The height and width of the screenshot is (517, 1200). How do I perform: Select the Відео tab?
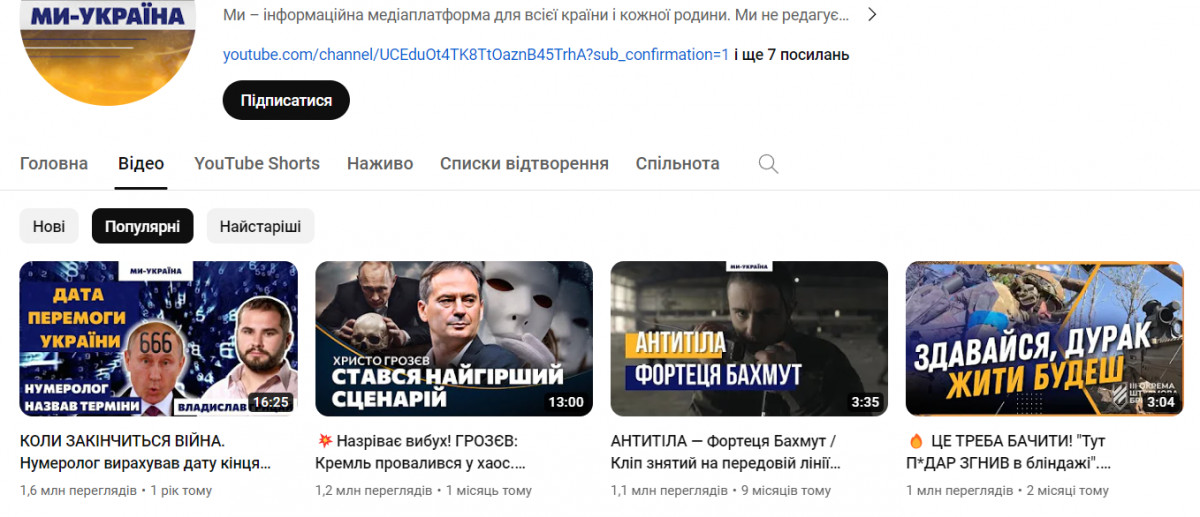(141, 164)
